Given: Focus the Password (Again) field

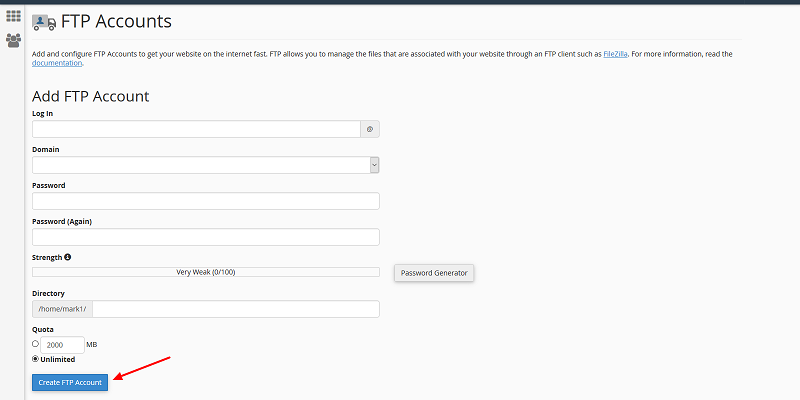Looking at the screenshot, I should tap(205, 237).
